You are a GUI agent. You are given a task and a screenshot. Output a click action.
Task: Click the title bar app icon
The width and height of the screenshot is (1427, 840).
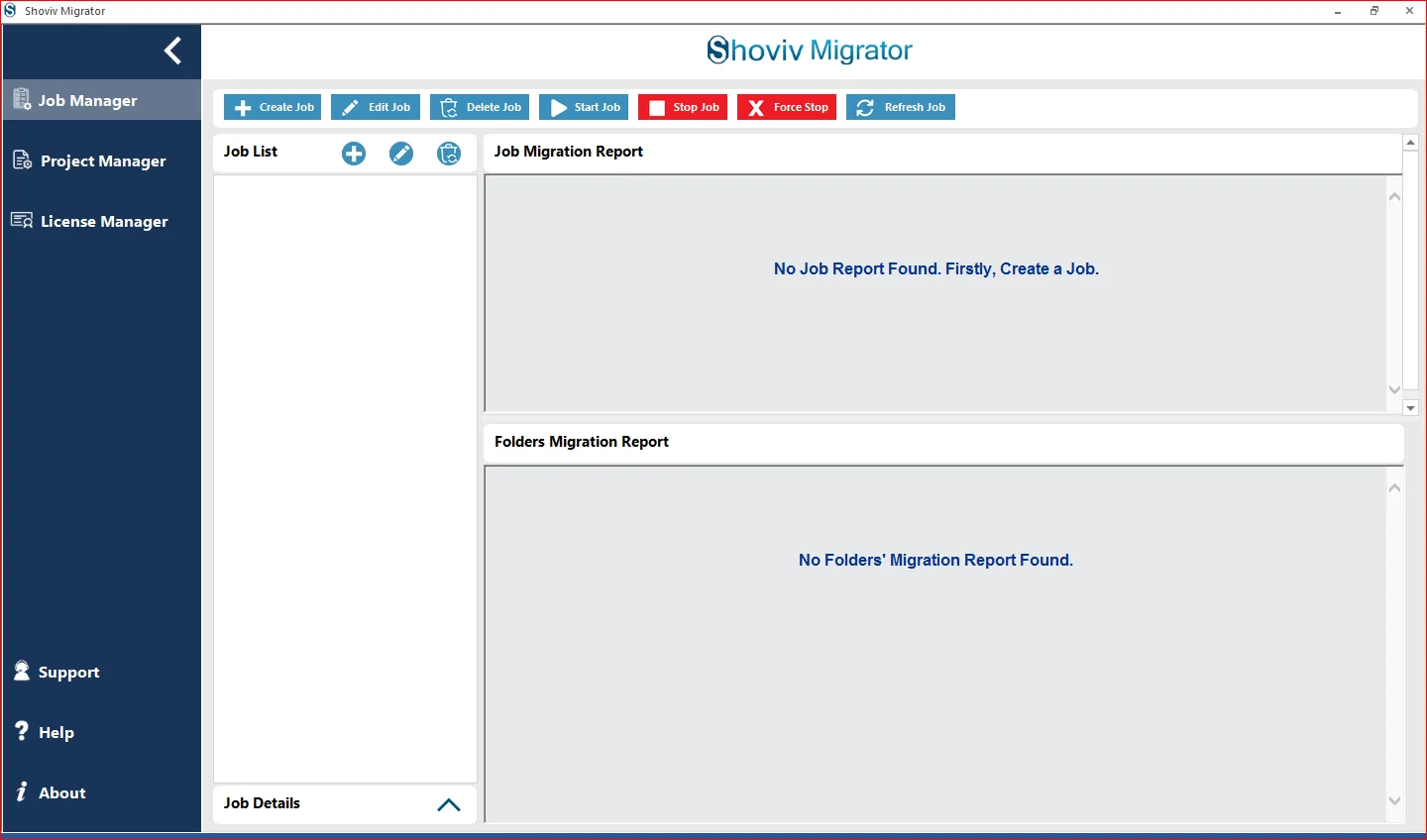point(10,11)
